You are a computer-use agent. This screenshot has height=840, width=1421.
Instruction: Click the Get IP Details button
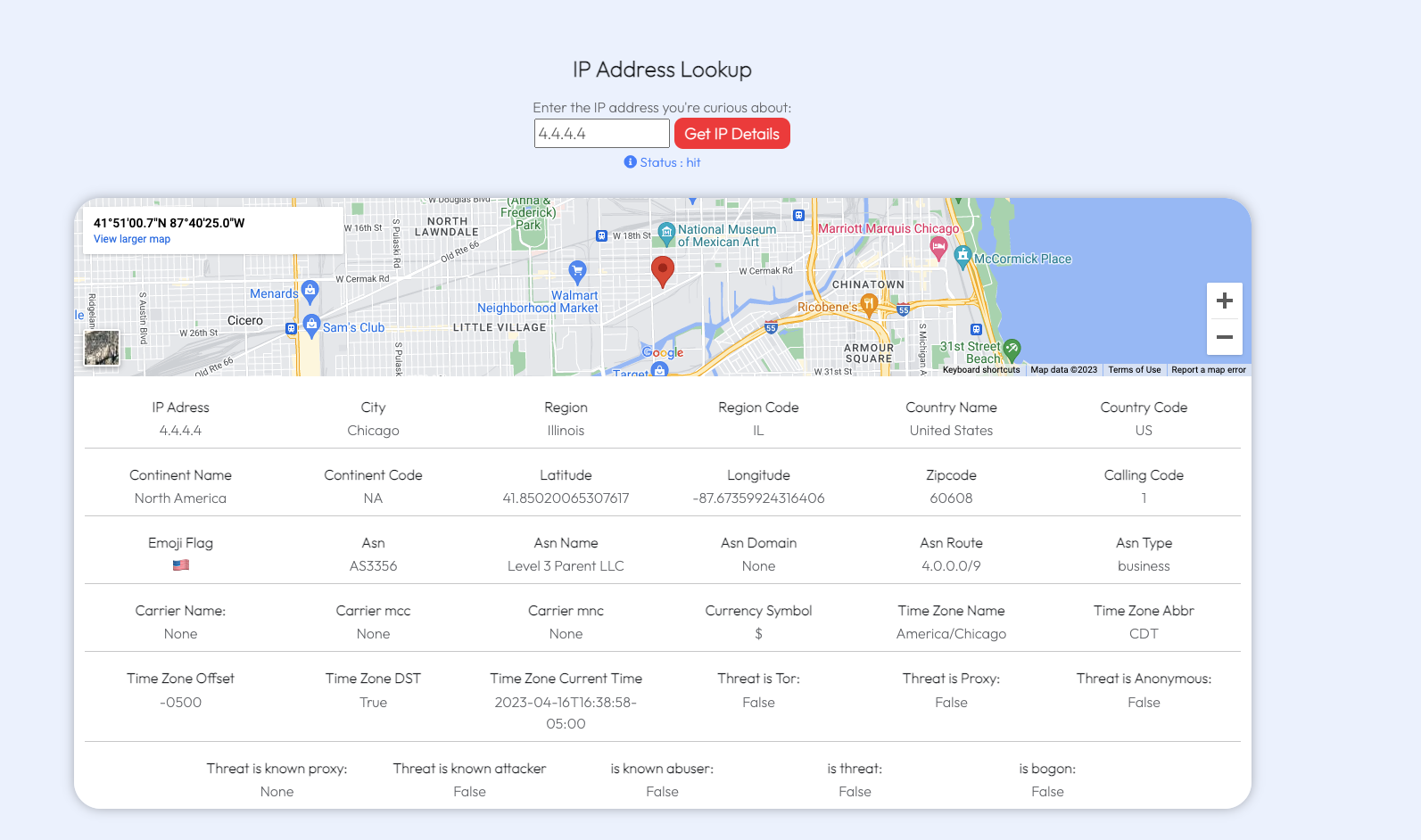731,134
